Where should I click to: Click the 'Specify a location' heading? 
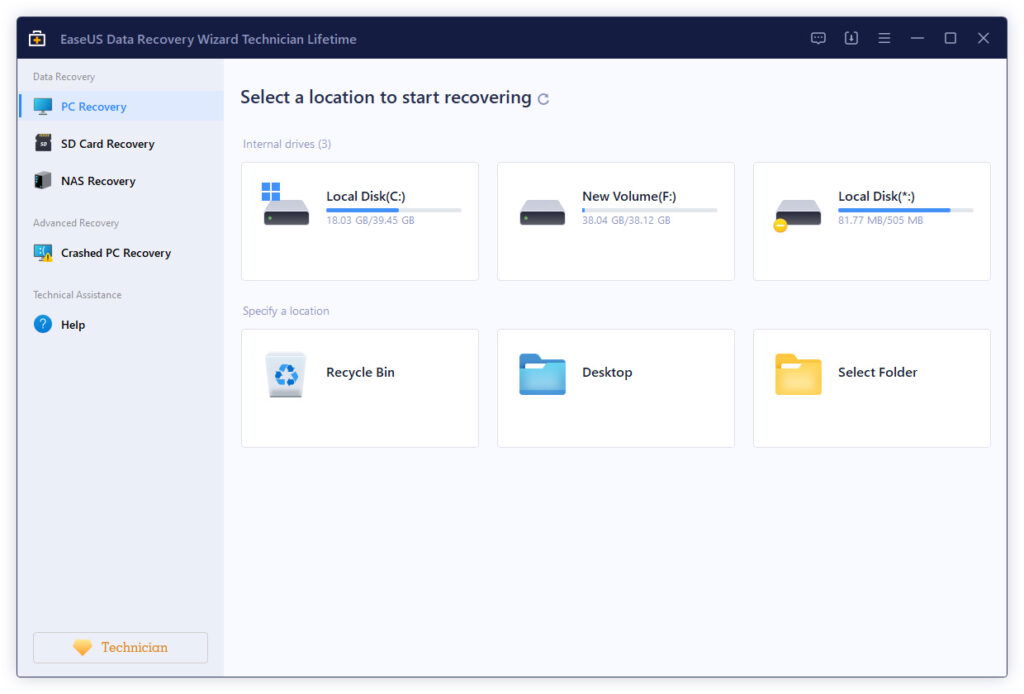[286, 311]
